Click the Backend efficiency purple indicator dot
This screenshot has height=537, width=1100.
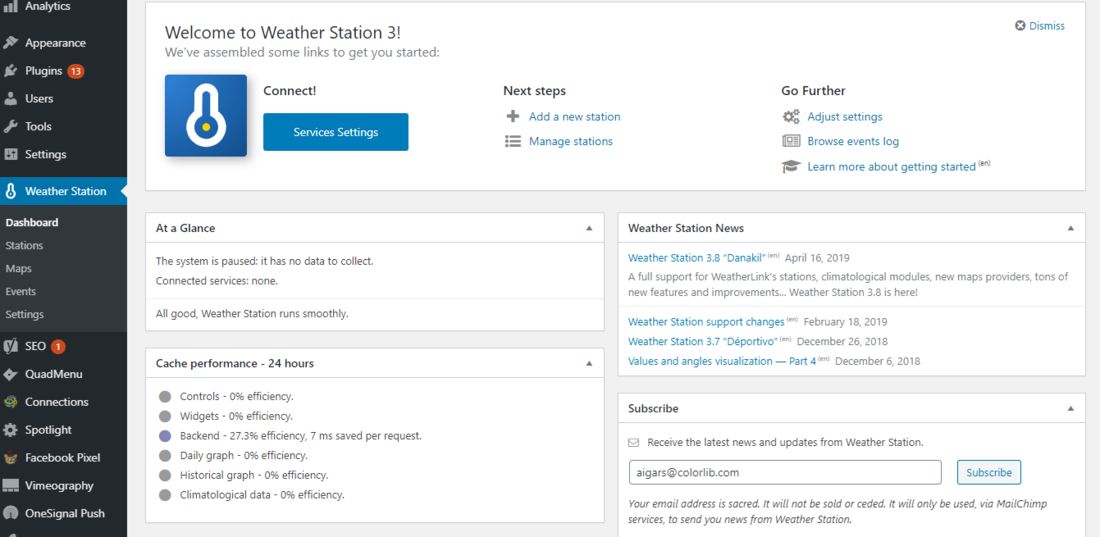click(165, 436)
